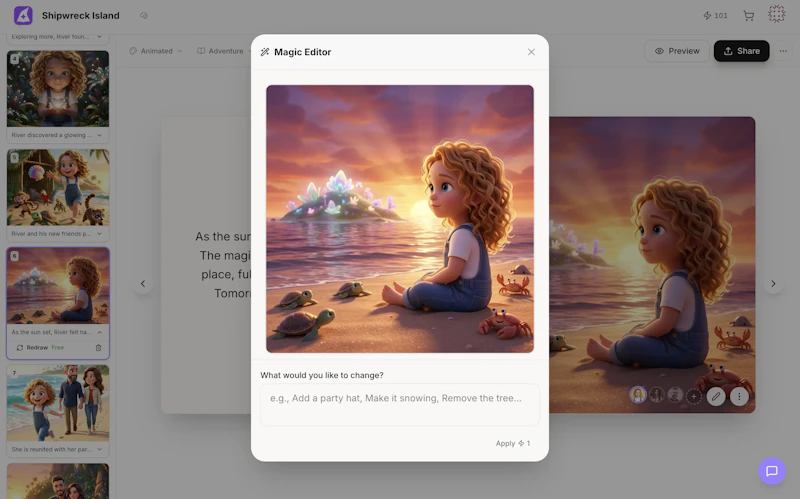Open the Animated style dropdown
Image resolution: width=800 pixels, height=499 pixels.
coord(156,51)
